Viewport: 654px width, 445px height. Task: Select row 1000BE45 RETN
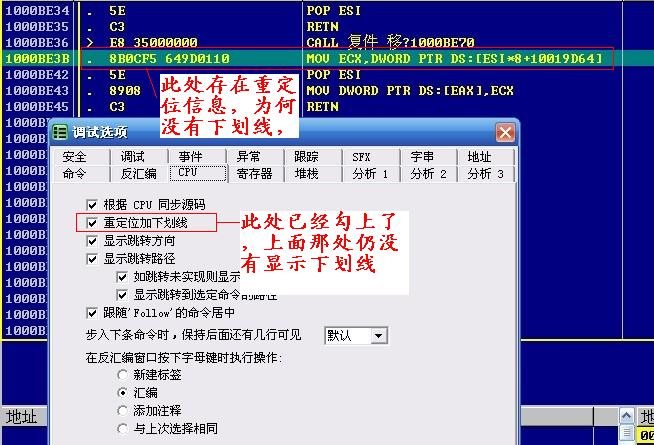pyautogui.click(x=312, y=107)
